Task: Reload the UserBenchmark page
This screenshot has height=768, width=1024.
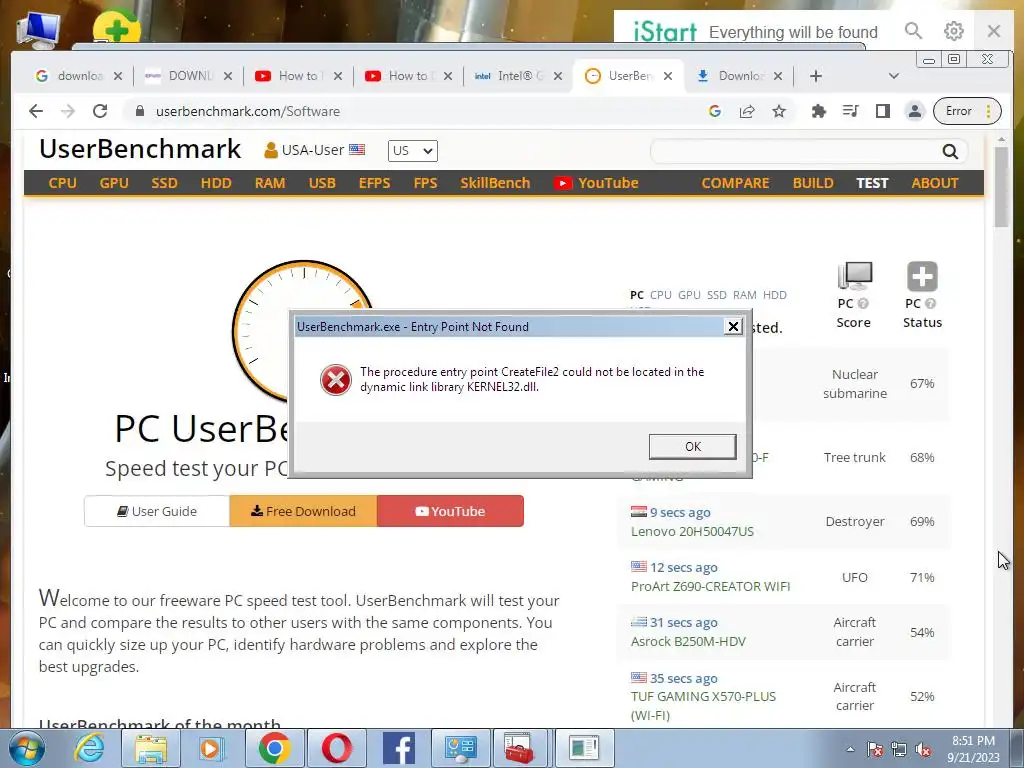Action: pos(100,111)
